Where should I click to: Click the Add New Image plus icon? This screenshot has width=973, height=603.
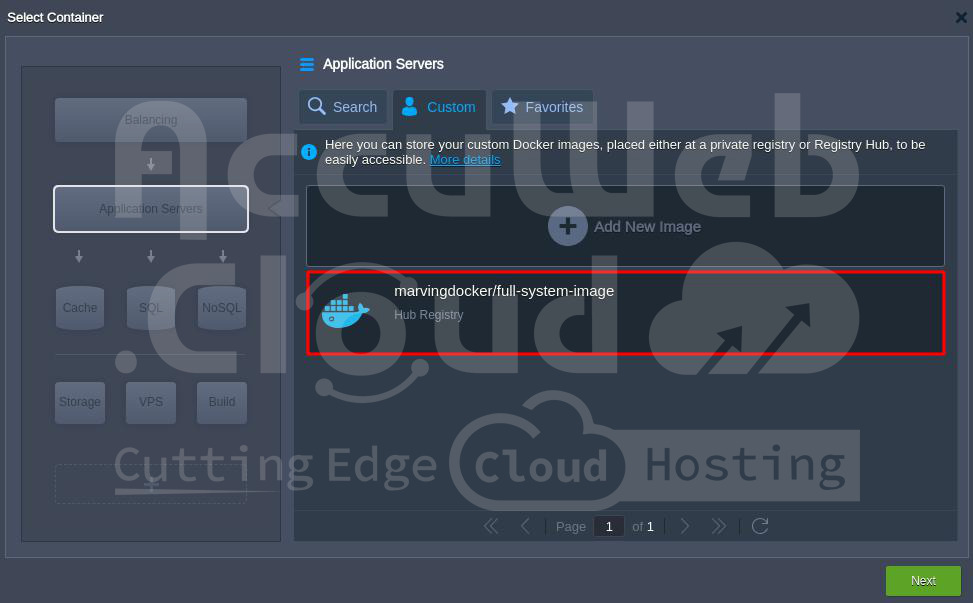(x=567, y=226)
